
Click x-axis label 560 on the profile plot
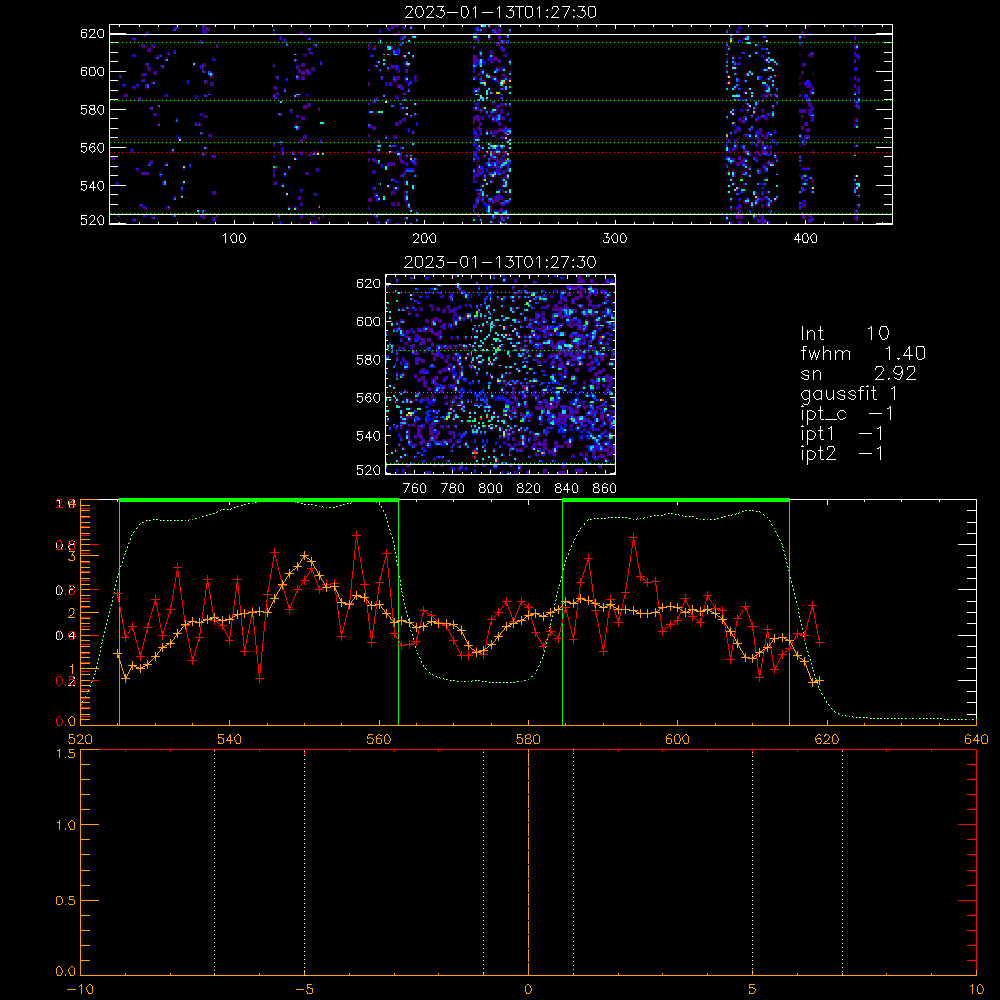(379, 740)
